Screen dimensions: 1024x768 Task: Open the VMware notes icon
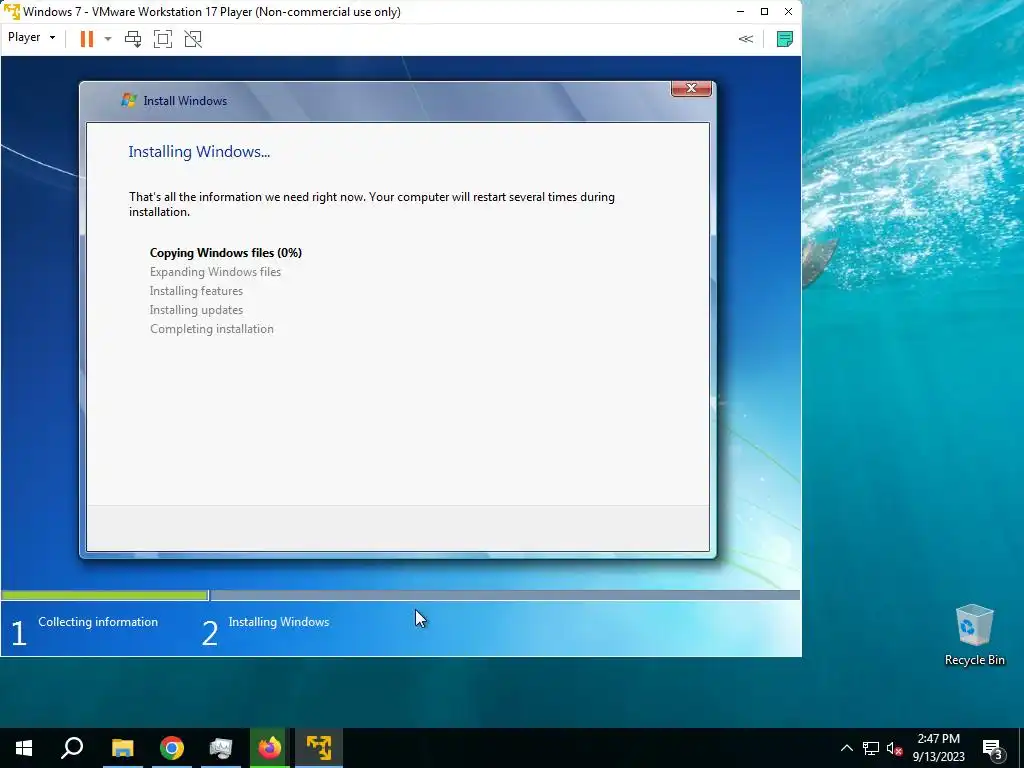tap(784, 39)
